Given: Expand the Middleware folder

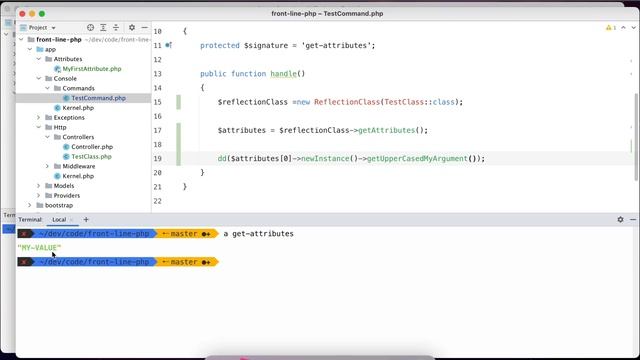Looking at the screenshot, I should (x=47, y=166).
